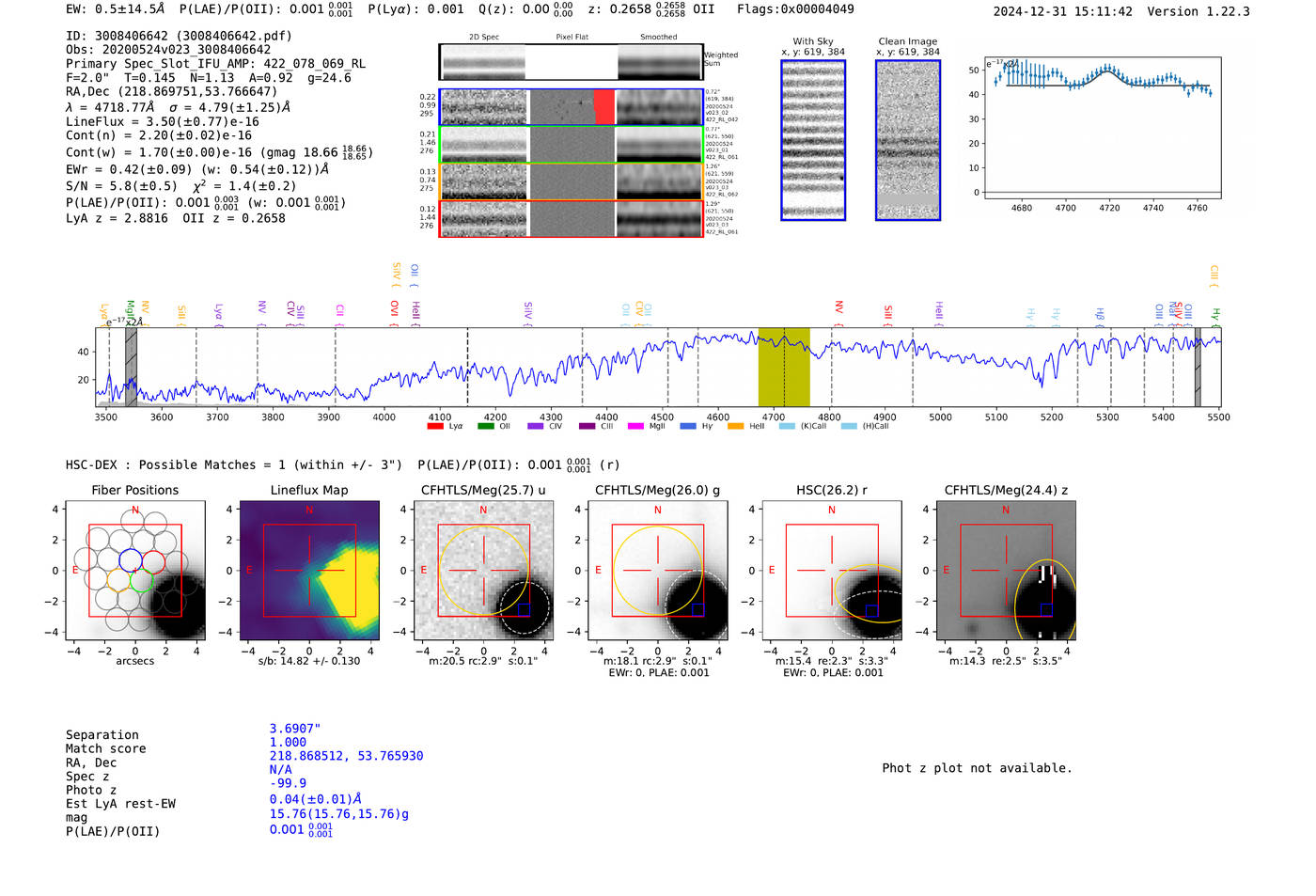Click the red Lyα legend swatch

pos(435,426)
